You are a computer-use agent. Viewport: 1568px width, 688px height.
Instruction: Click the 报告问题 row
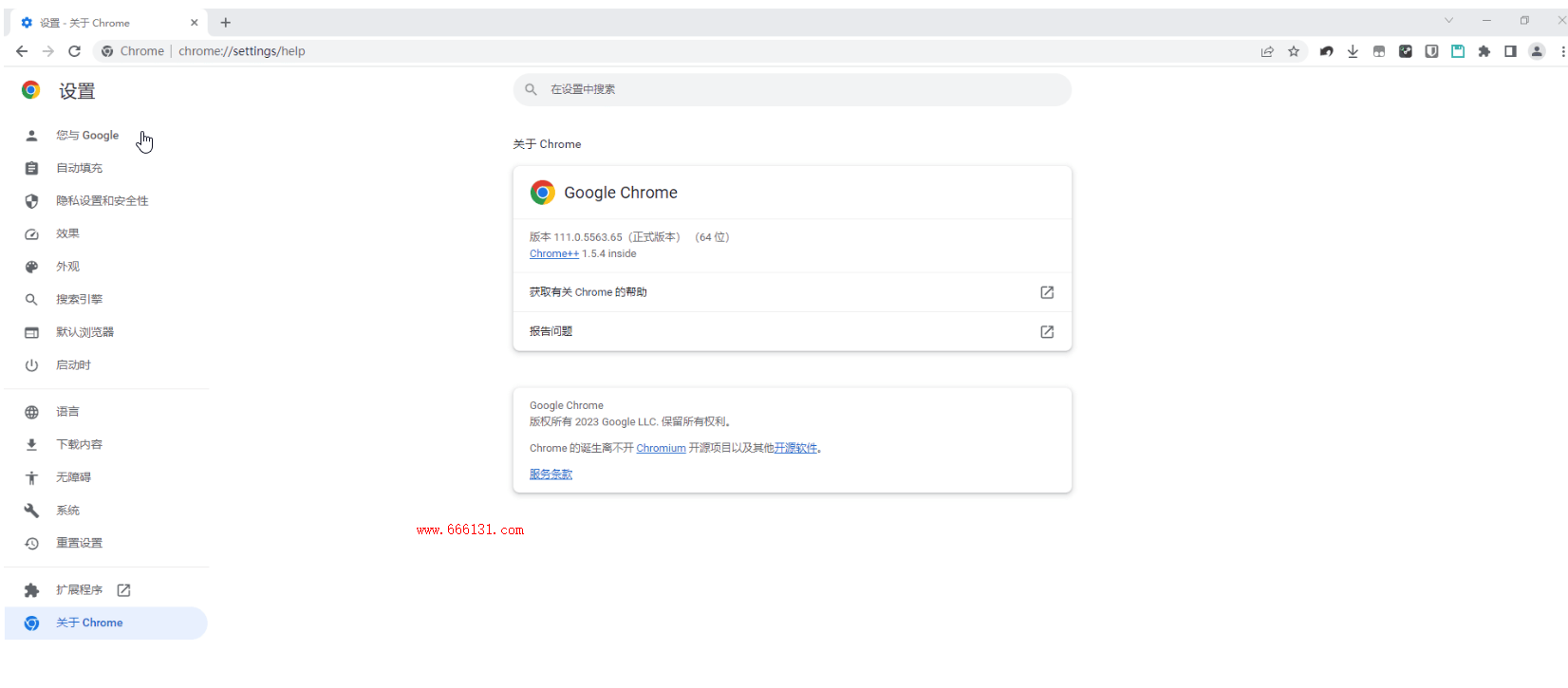click(x=793, y=332)
